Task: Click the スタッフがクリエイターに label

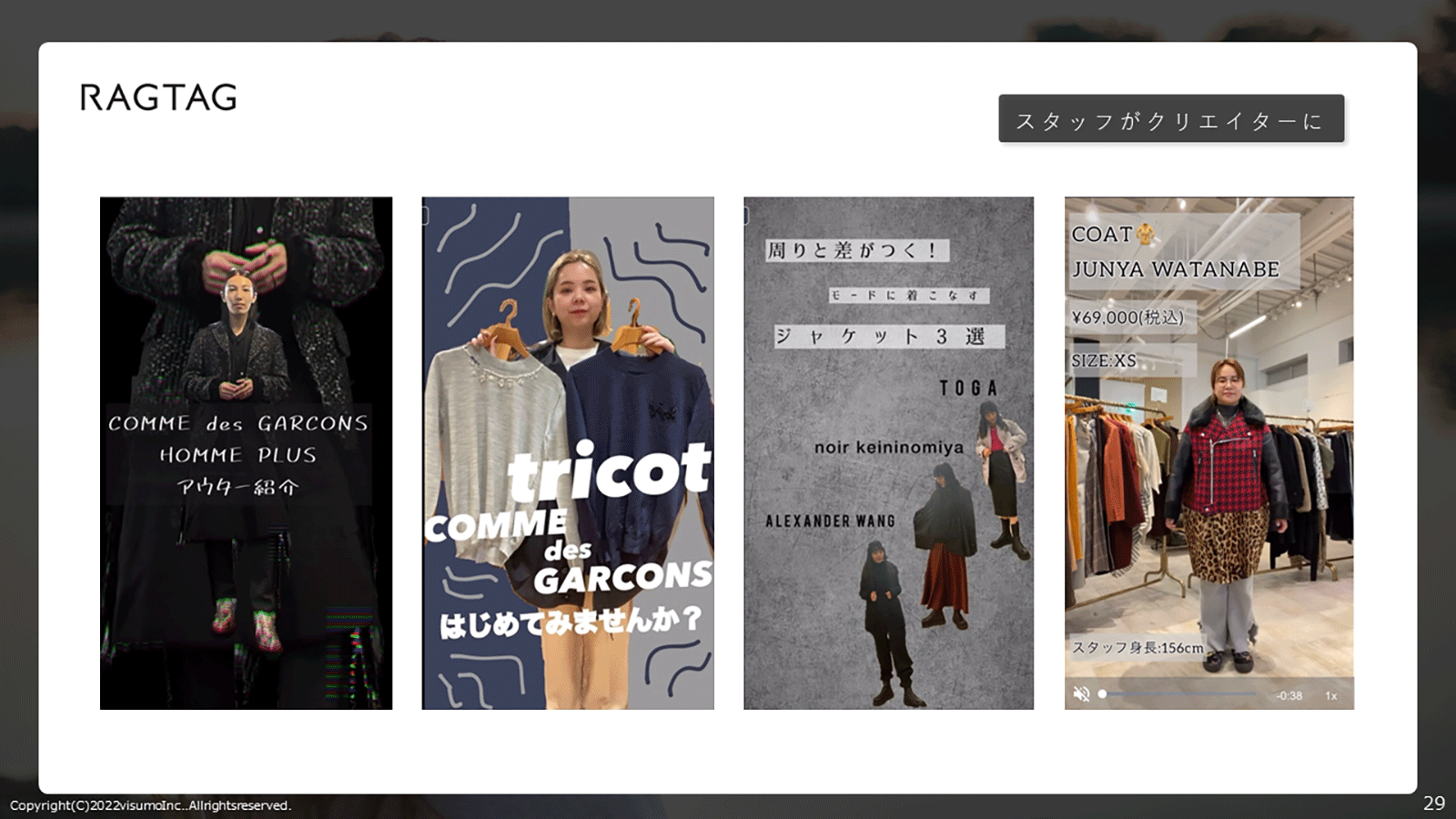Action: coord(1171,119)
